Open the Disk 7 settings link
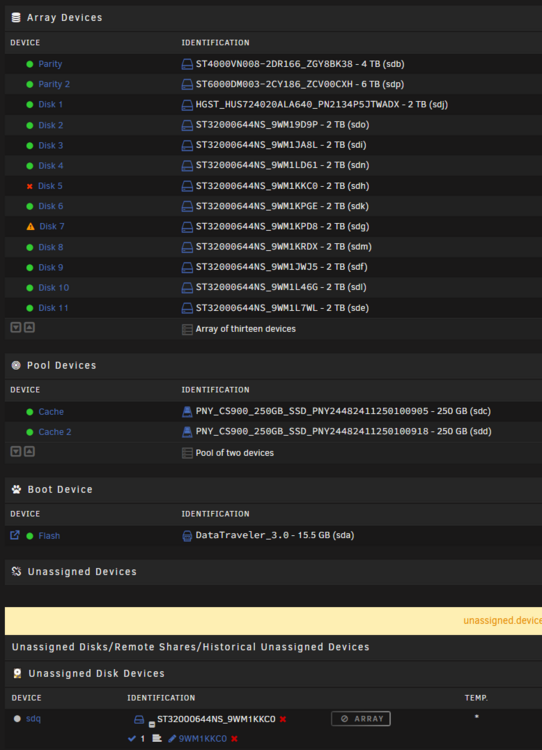 tap(52, 226)
